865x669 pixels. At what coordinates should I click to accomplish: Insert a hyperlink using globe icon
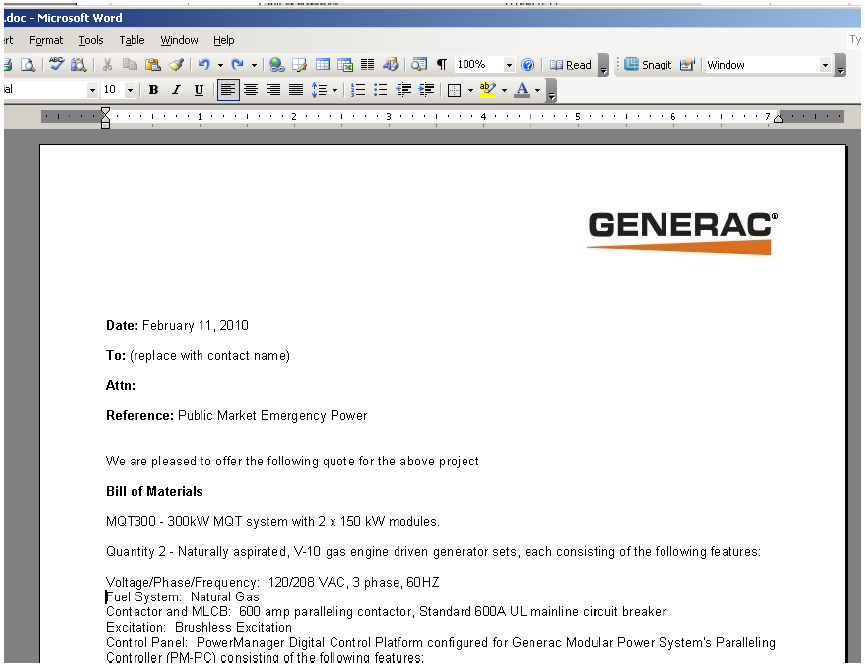point(277,65)
